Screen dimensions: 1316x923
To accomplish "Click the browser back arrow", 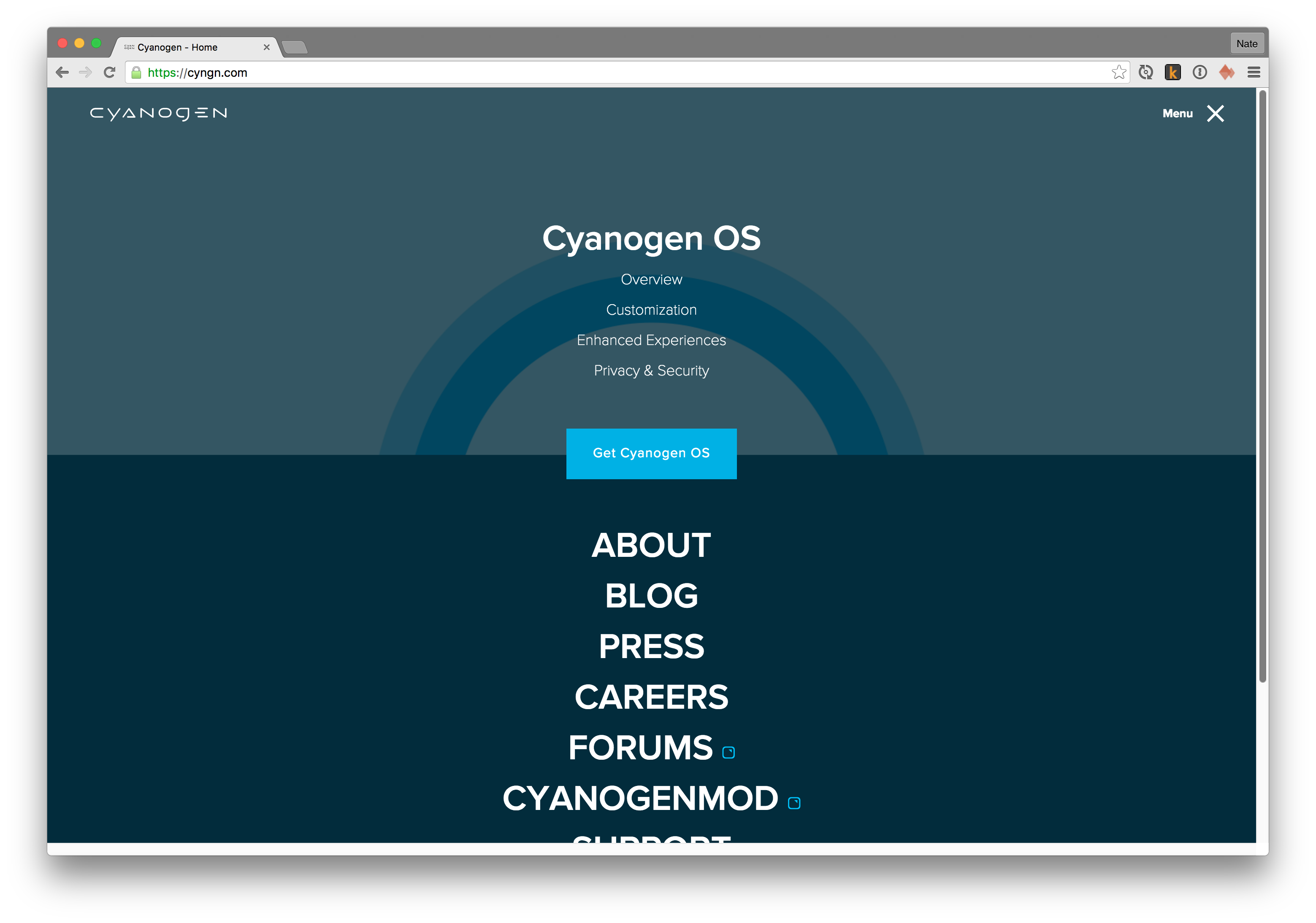I will pos(62,72).
